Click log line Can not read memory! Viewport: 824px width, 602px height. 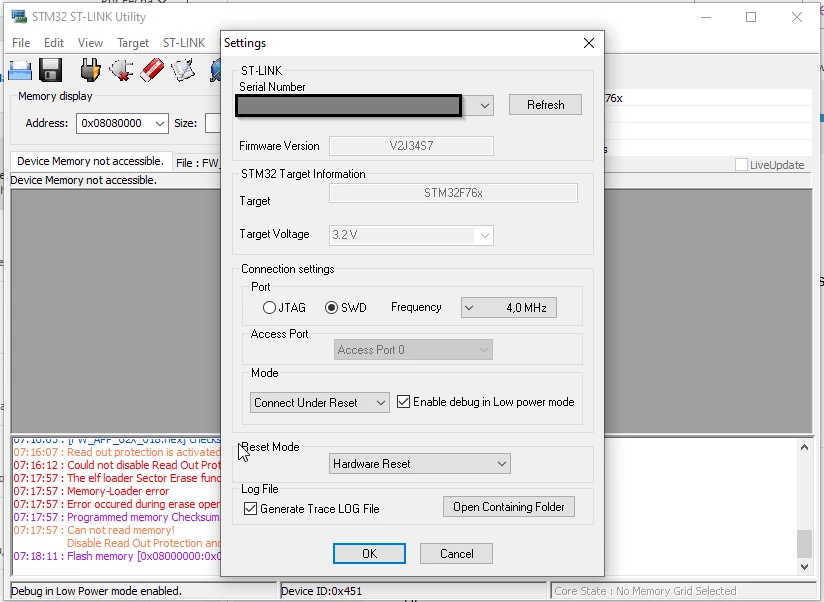click(x=94, y=530)
